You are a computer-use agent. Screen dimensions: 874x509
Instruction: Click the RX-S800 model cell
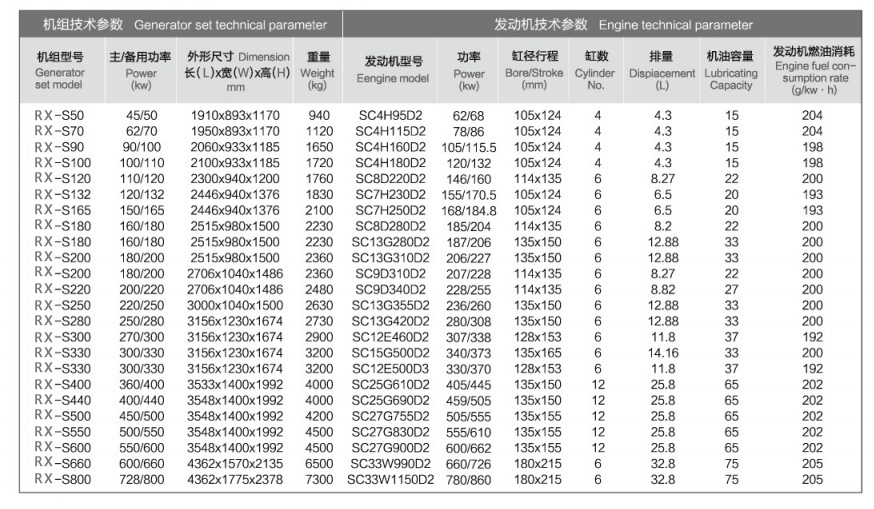(62, 479)
